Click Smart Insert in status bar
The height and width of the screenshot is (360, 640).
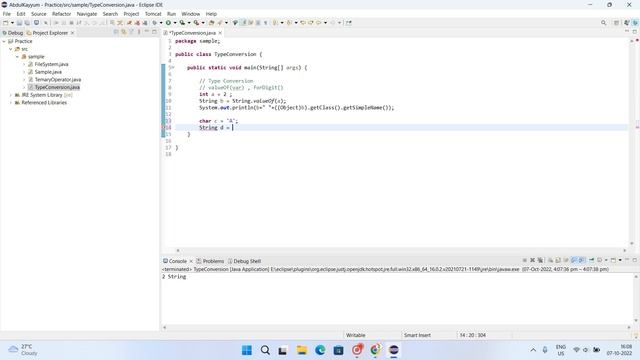(x=417, y=335)
